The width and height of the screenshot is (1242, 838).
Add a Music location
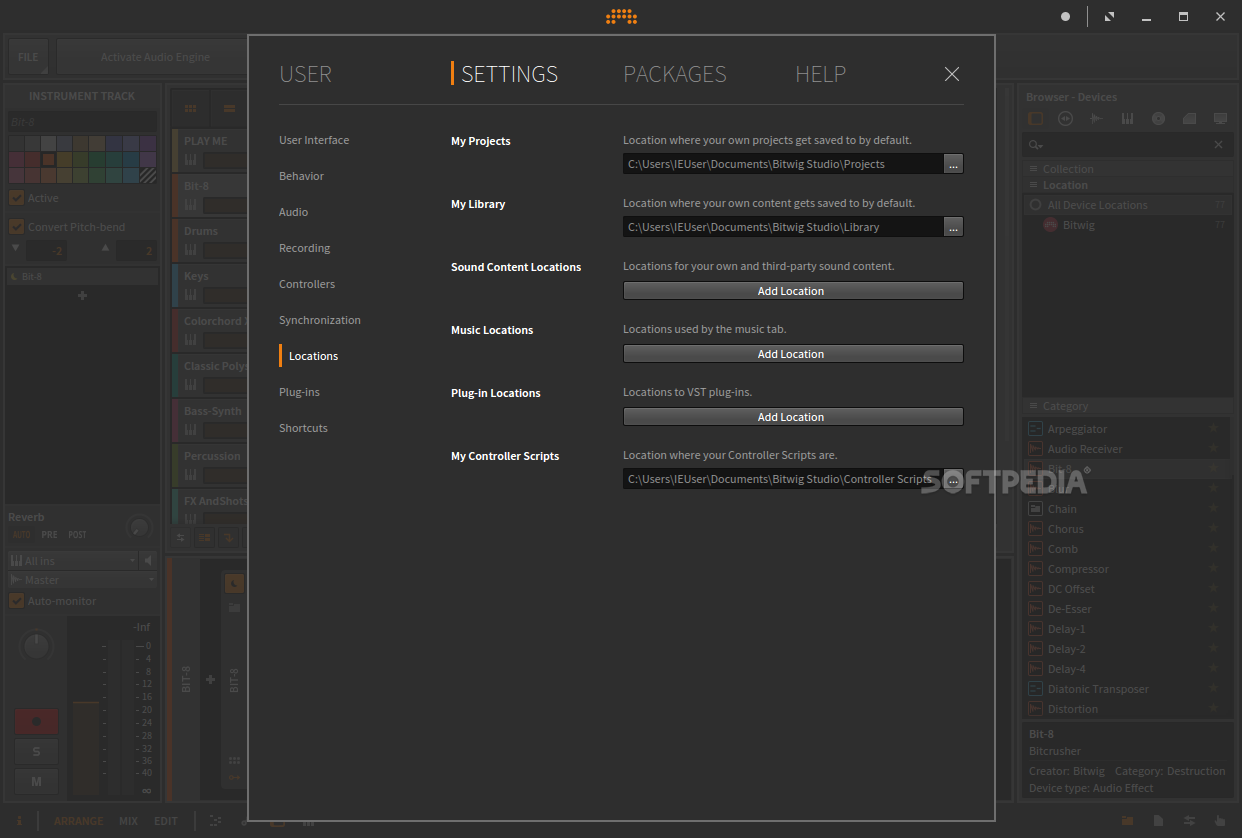coord(793,354)
